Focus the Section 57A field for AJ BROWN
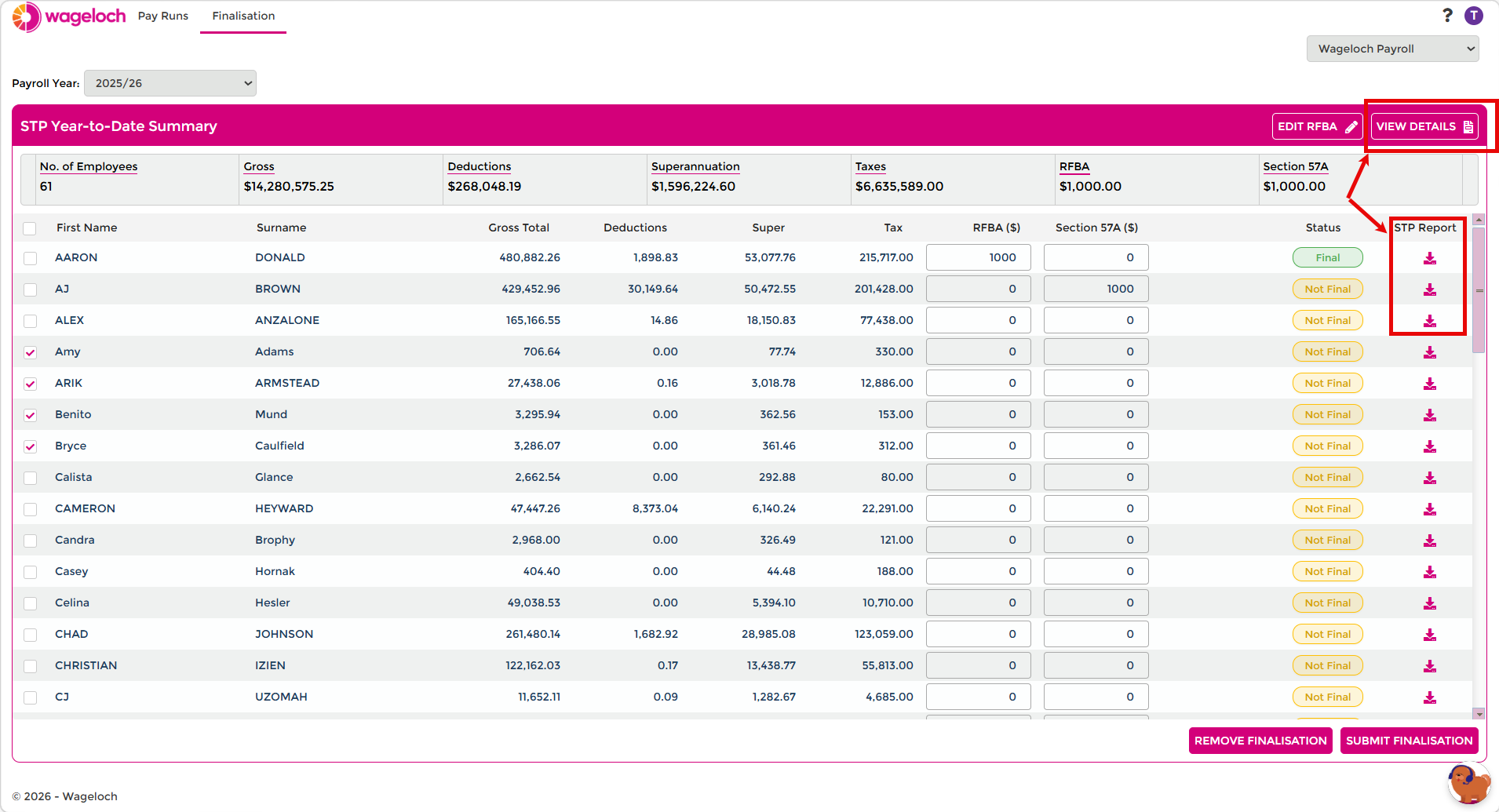 pos(1096,289)
